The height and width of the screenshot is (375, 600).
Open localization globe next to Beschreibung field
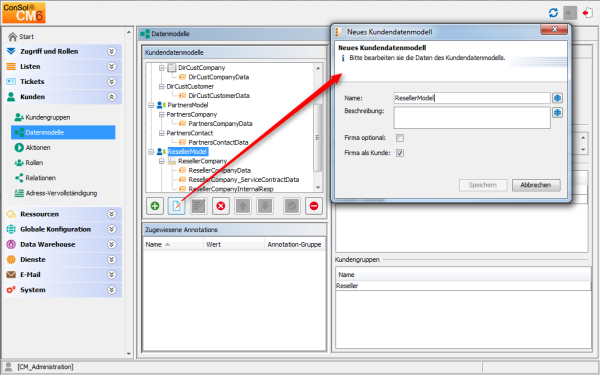[558, 112]
